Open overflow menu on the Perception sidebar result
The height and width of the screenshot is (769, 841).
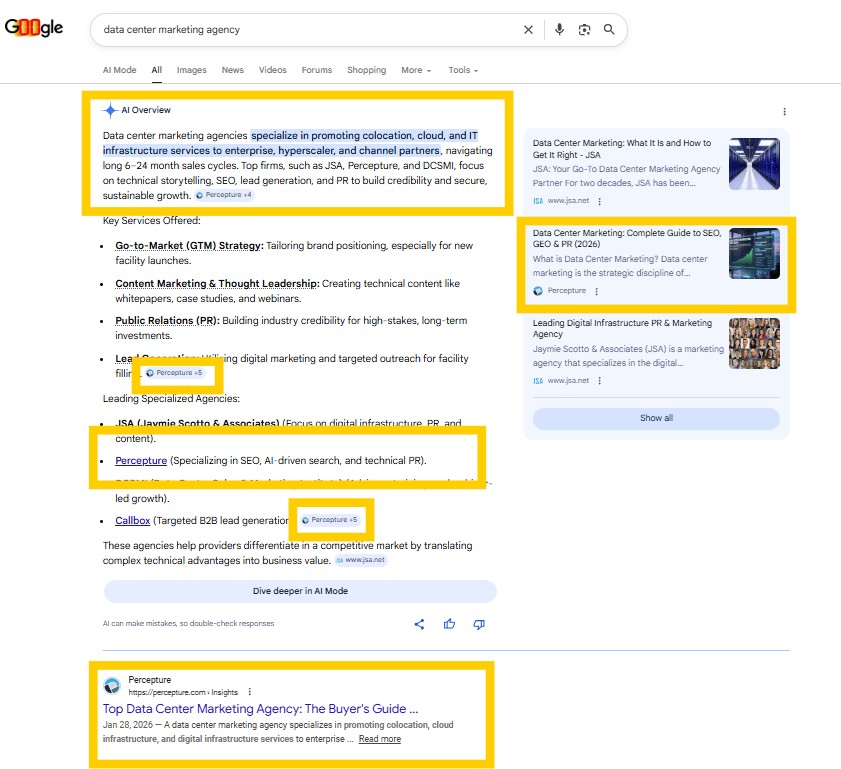pyautogui.click(x=597, y=292)
